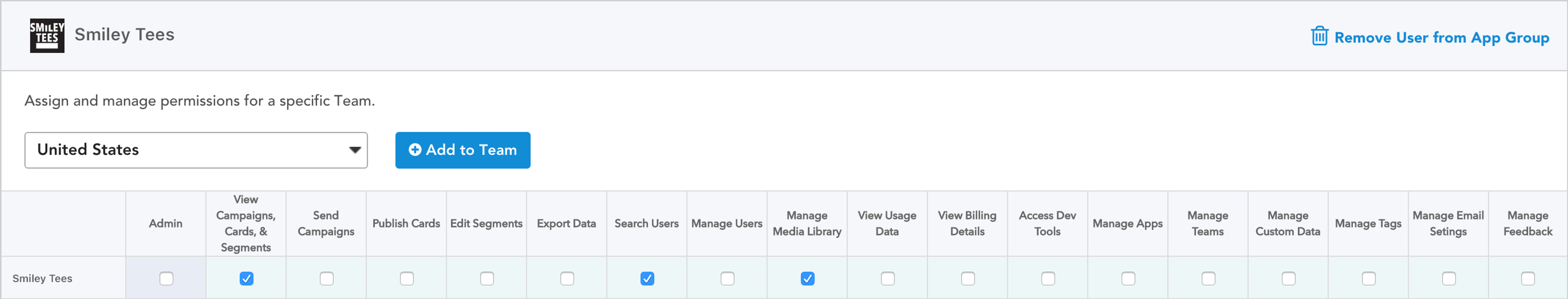The image size is (1568, 299).
Task: Click the Manage Feedback column header
Action: [x=1528, y=223]
